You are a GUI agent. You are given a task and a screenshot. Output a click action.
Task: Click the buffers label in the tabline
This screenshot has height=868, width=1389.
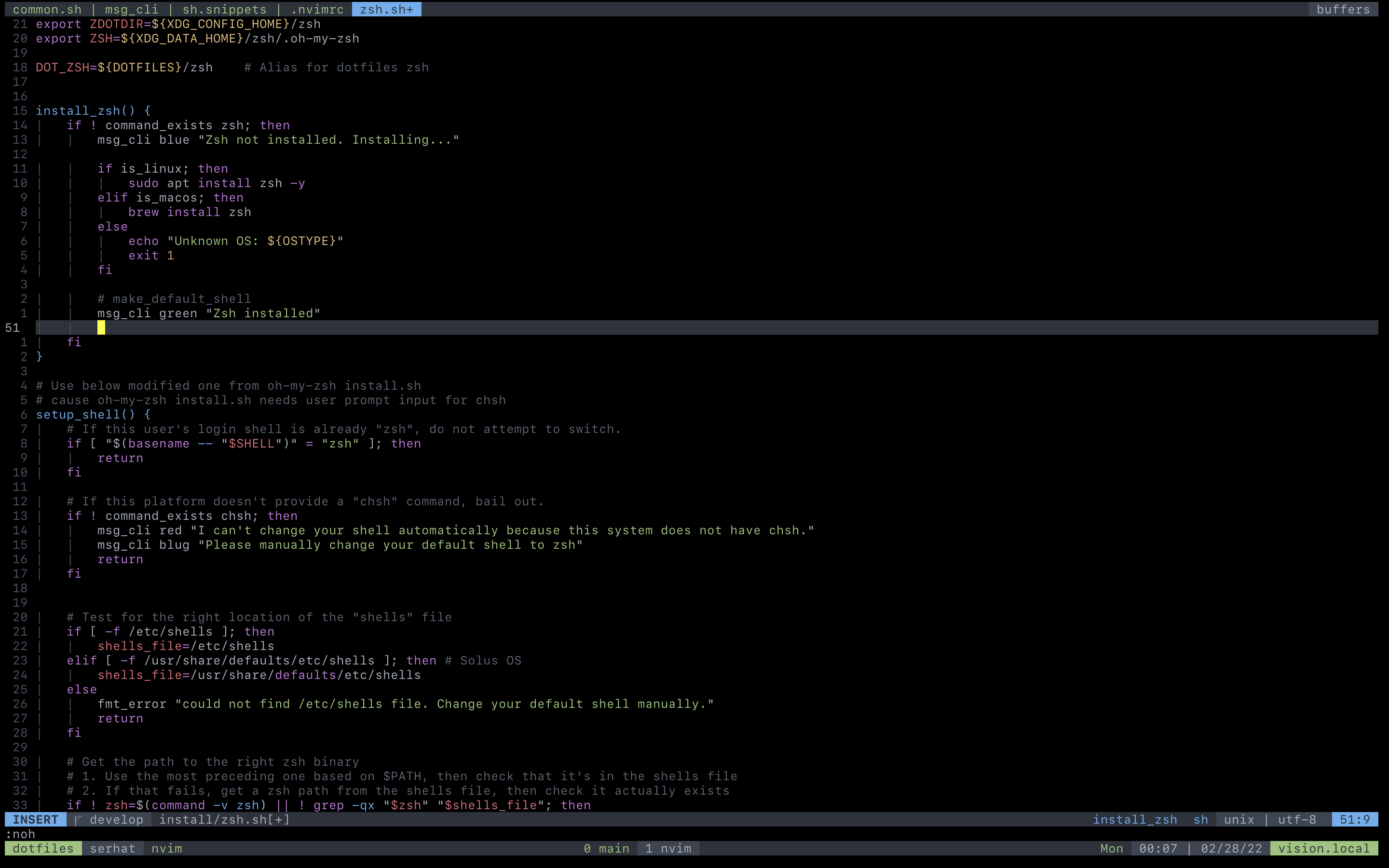(x=1343, y=9)
